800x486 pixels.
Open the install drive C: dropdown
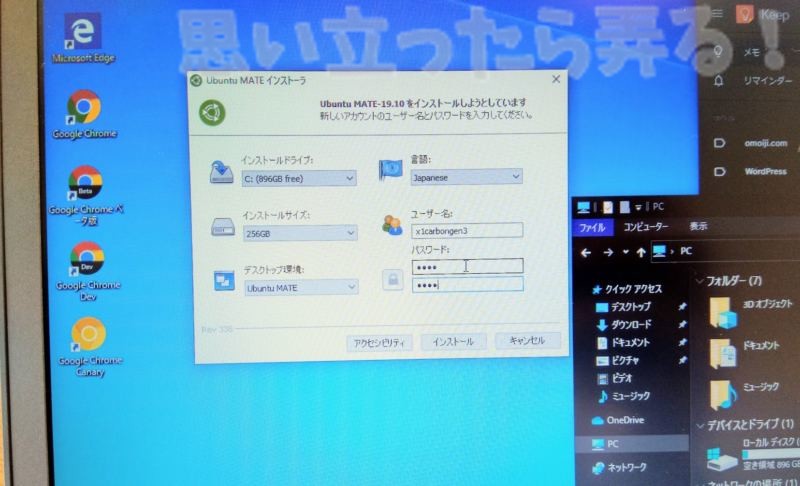[299, 178]
